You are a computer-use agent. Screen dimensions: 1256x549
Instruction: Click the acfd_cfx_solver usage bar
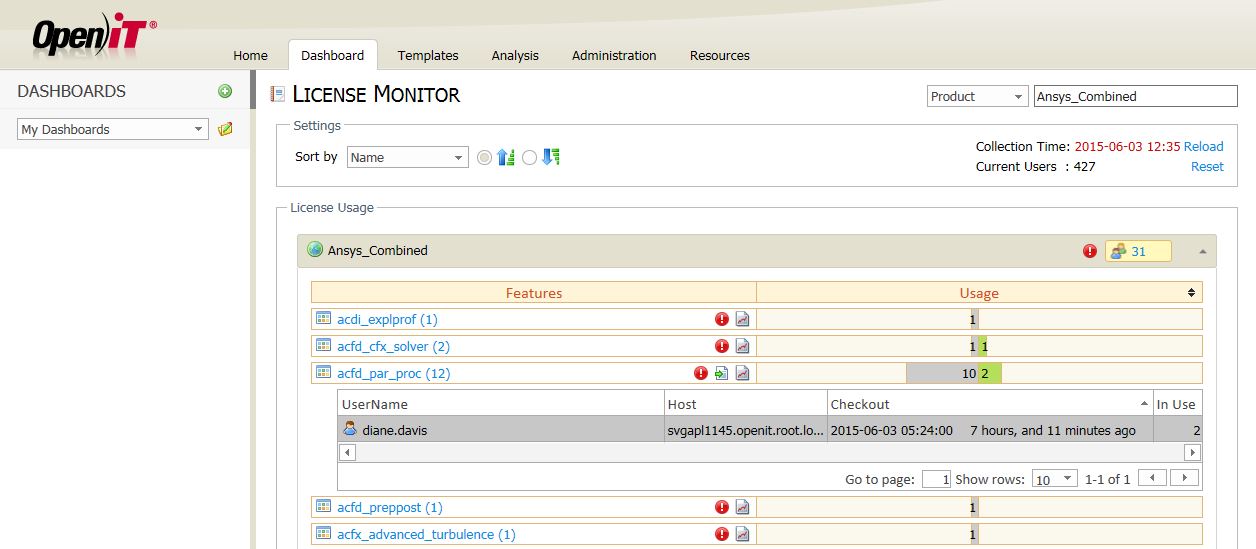[x=979, y=346]
